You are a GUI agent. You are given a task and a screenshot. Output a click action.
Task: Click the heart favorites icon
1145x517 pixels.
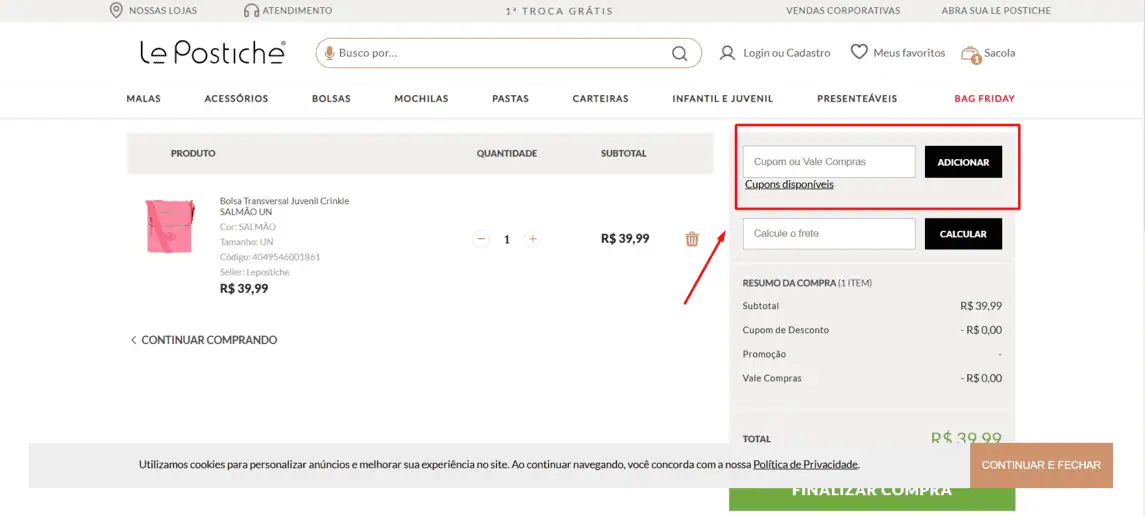point(859,53)
